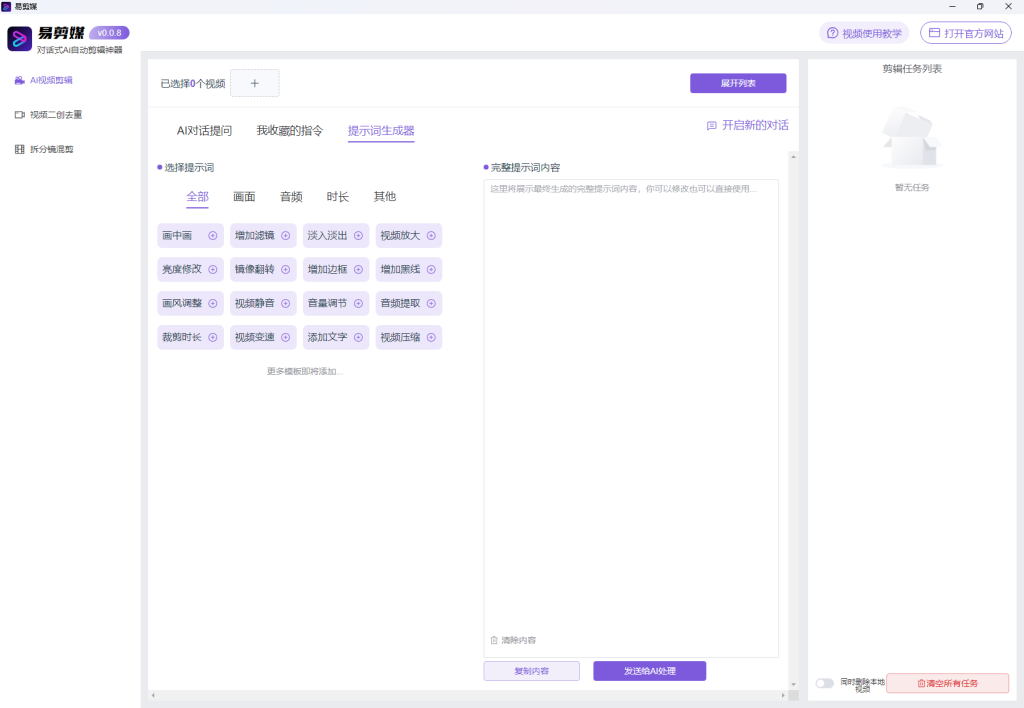Click the 拆分镜混剪 sidebar film icon
This screenshot has width=1024, height=708.
point(20,150)
